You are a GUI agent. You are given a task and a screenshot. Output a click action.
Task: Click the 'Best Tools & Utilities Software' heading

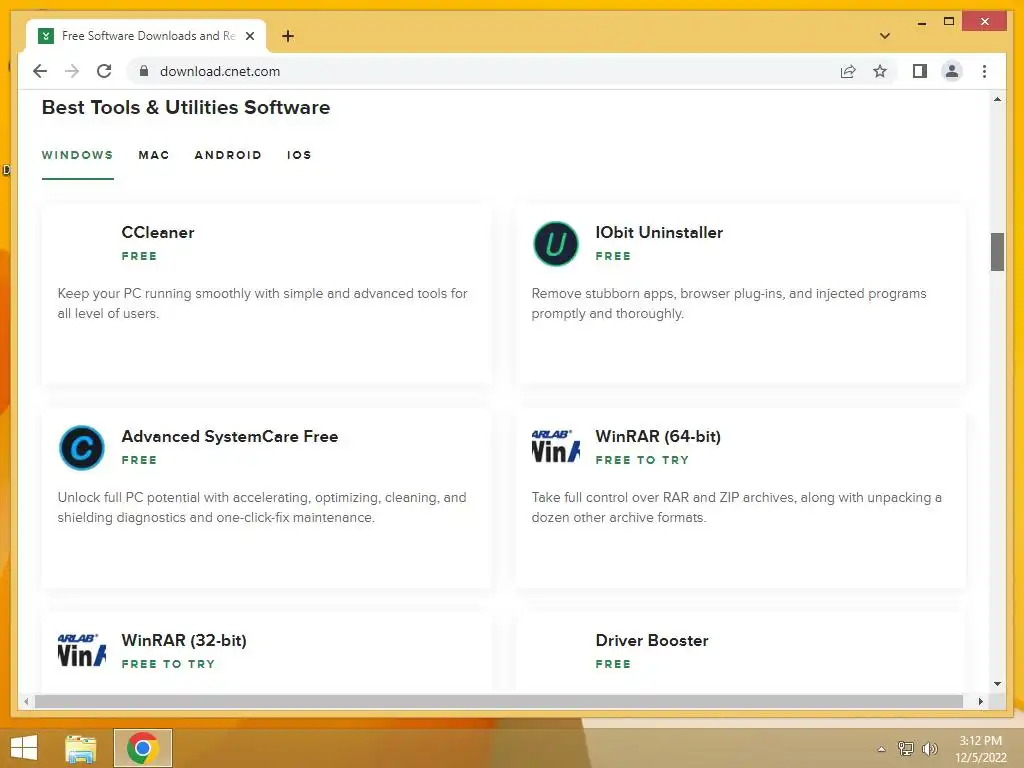coord(186,107)
